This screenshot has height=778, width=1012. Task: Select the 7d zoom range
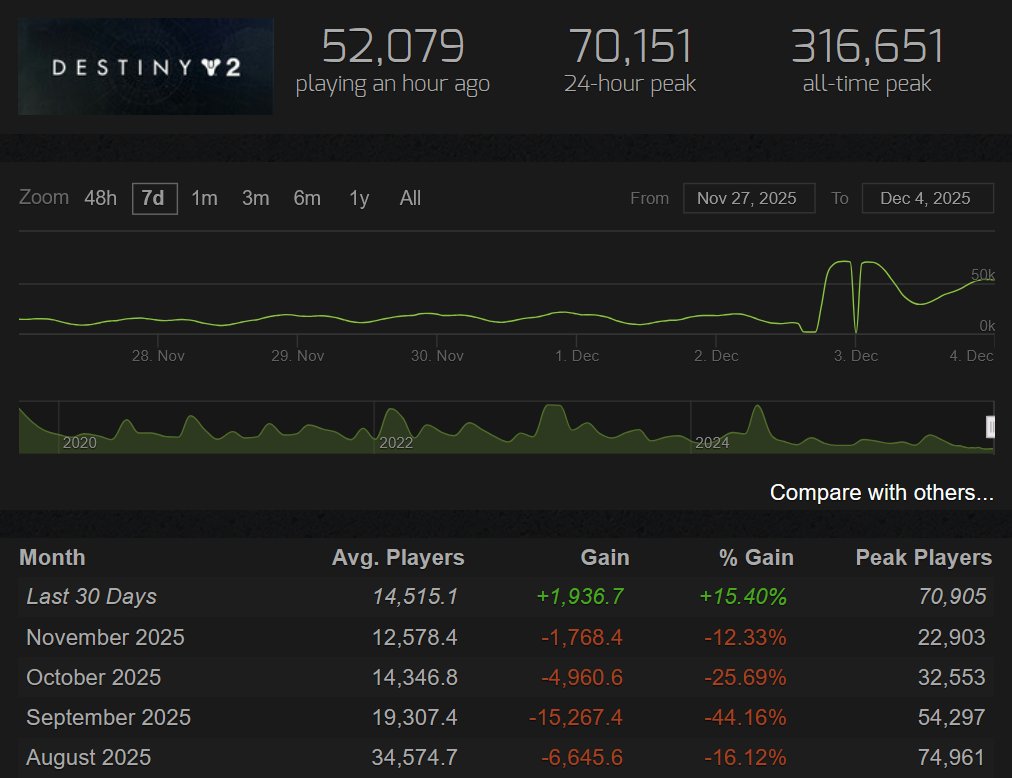coord(154,198)
